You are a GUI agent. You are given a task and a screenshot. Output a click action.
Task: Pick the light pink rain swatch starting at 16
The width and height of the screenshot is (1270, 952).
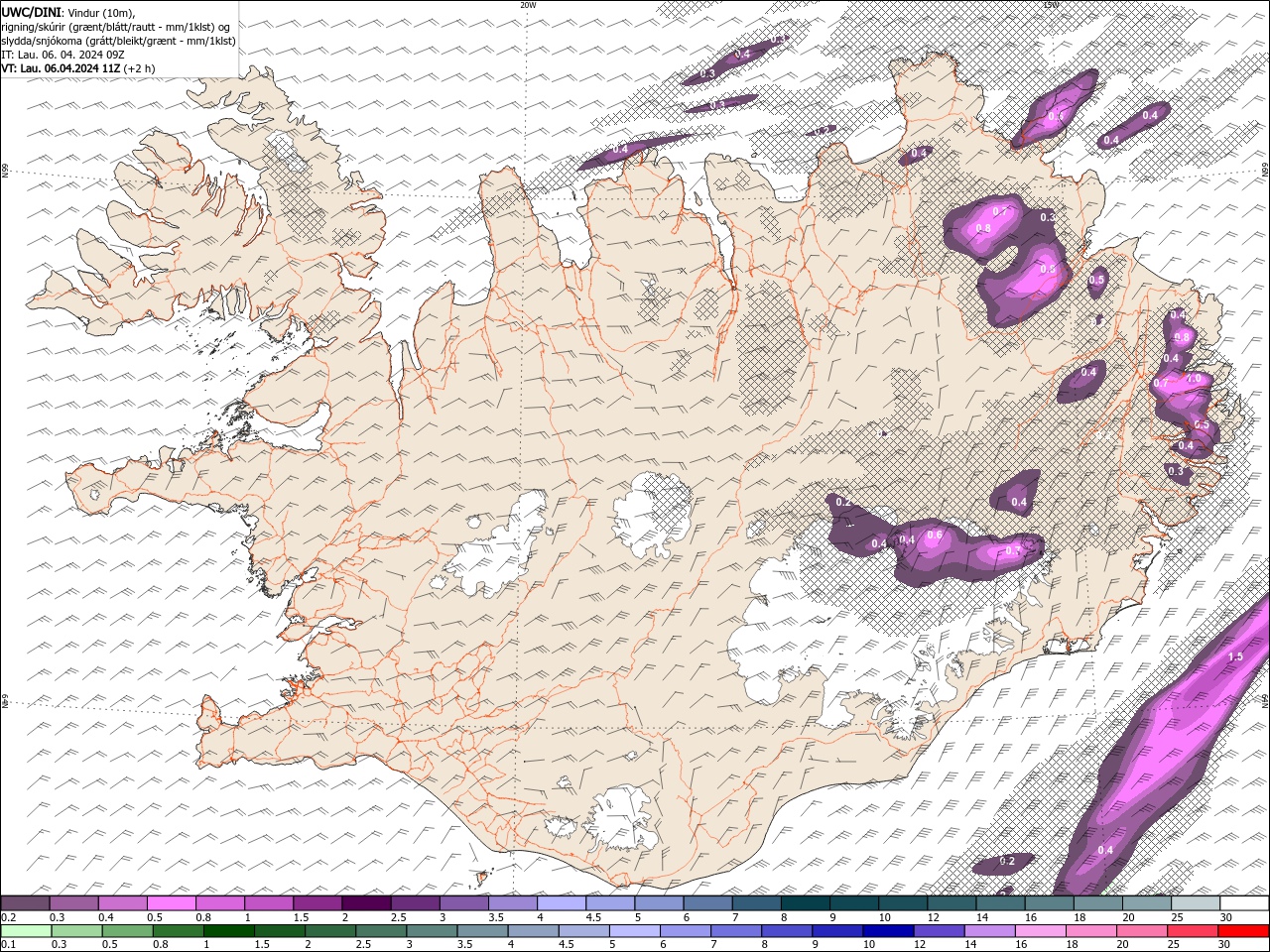click(1040, 931)
